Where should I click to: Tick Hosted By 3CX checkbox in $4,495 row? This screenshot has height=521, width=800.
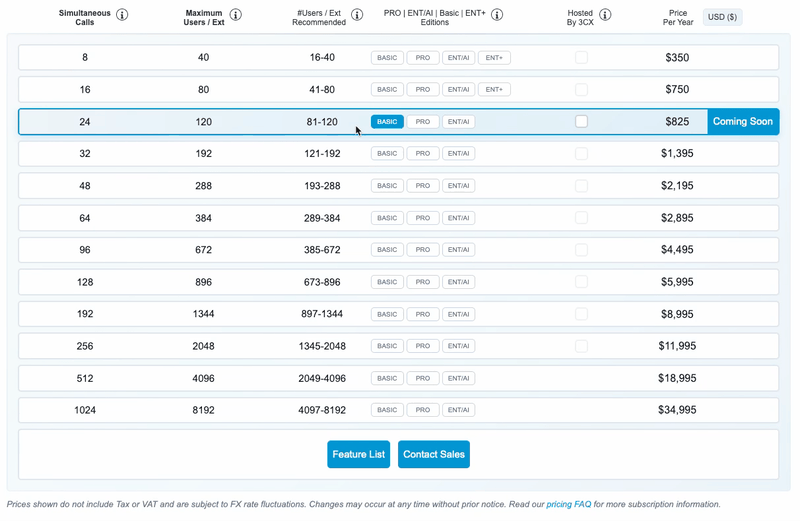point(581,250)
